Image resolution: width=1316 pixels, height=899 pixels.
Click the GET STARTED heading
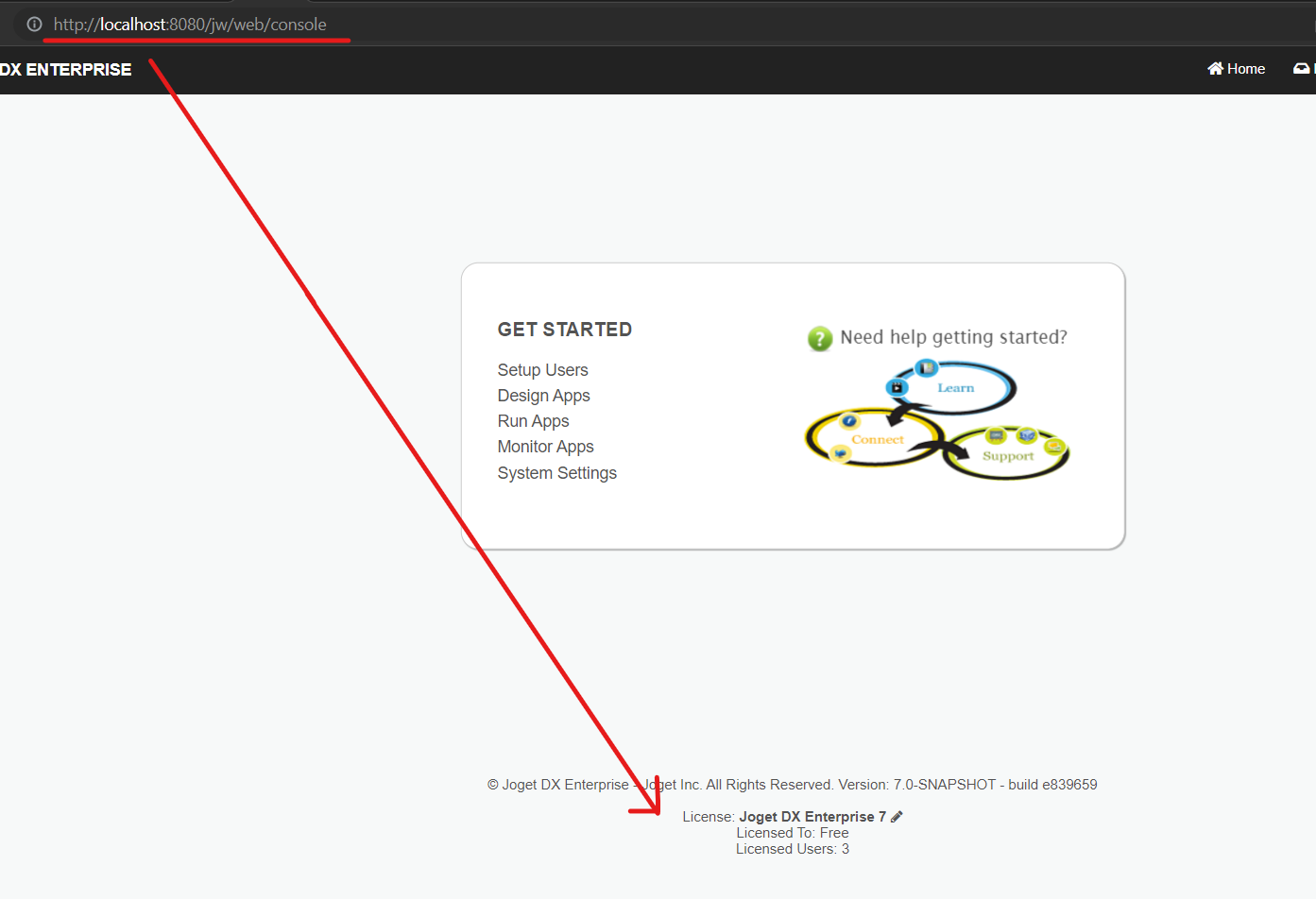pos(565,330)
